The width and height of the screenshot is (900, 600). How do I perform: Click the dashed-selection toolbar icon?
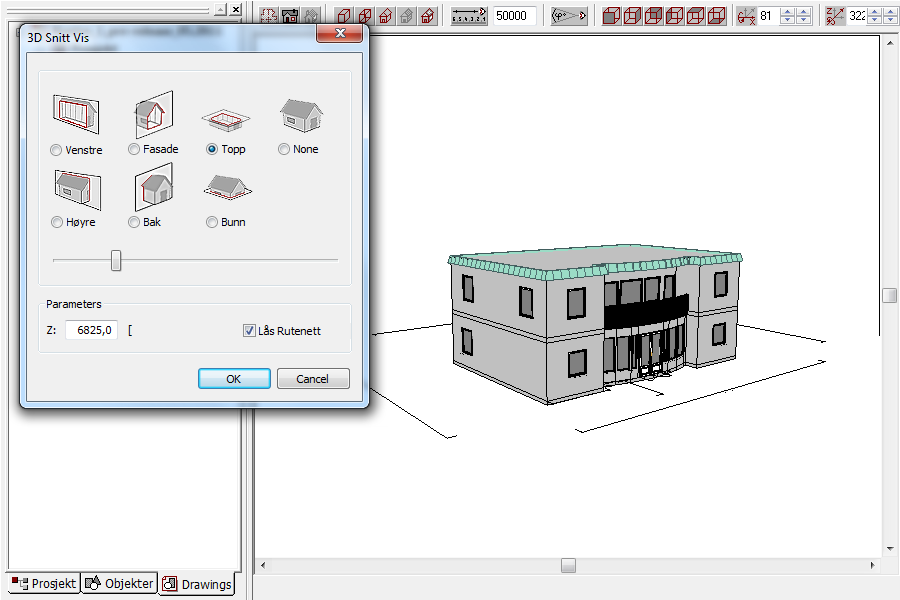click(x=269, y=16)
